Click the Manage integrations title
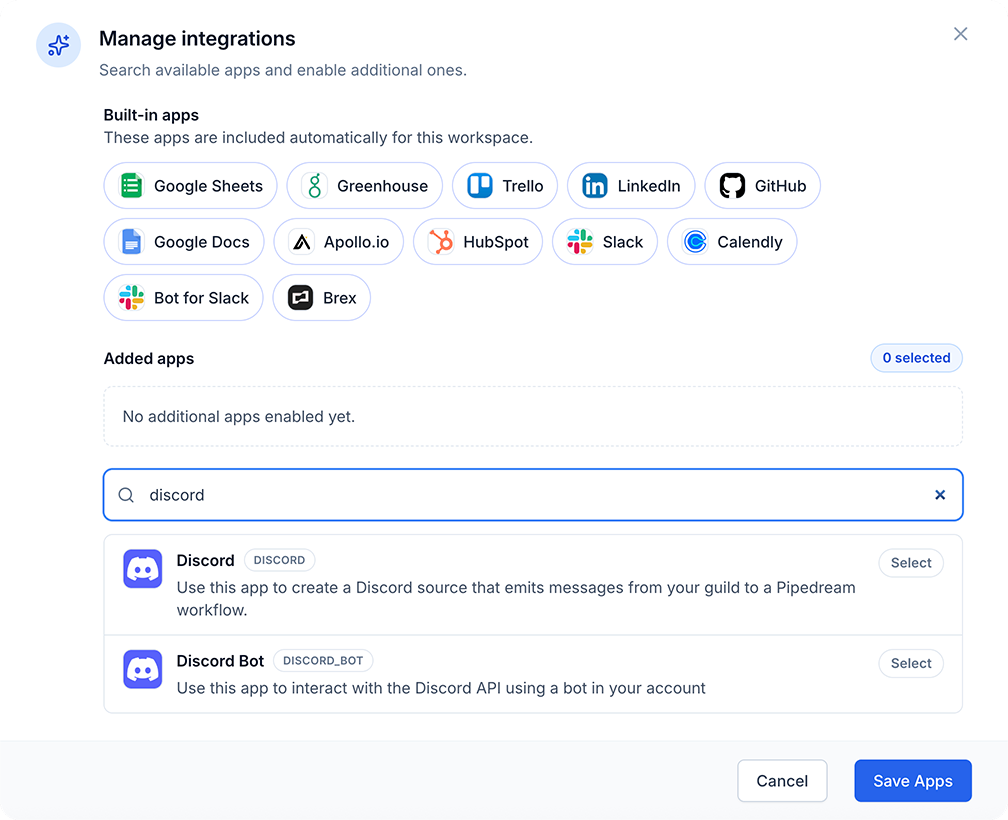The height and width of the screenshot is (820, 1008). [x=197, y=39]
